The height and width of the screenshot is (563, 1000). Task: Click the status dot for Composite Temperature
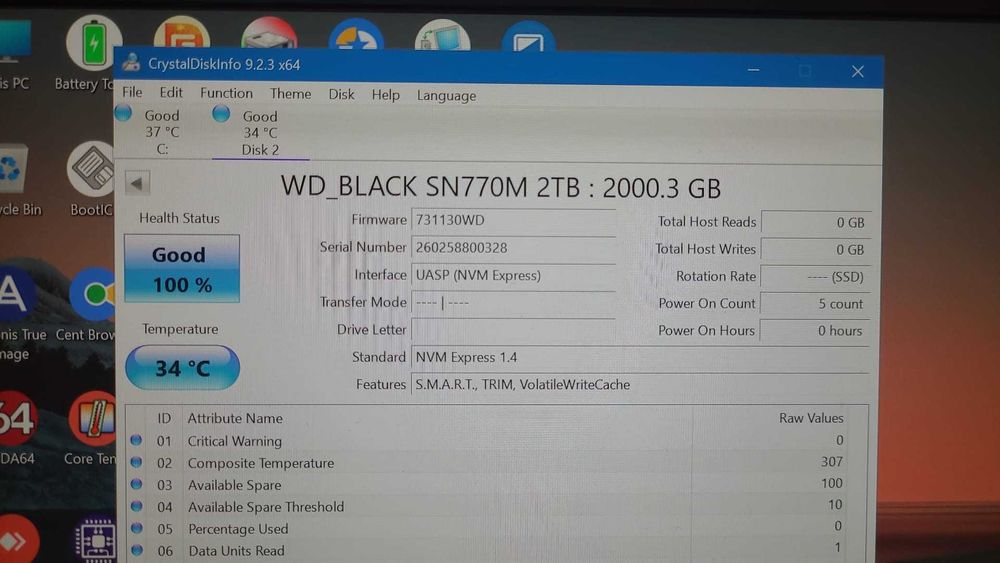136,462
